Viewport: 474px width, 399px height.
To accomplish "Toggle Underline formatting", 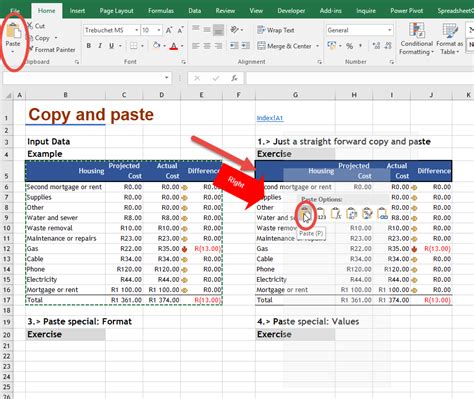I will (111, 46).
